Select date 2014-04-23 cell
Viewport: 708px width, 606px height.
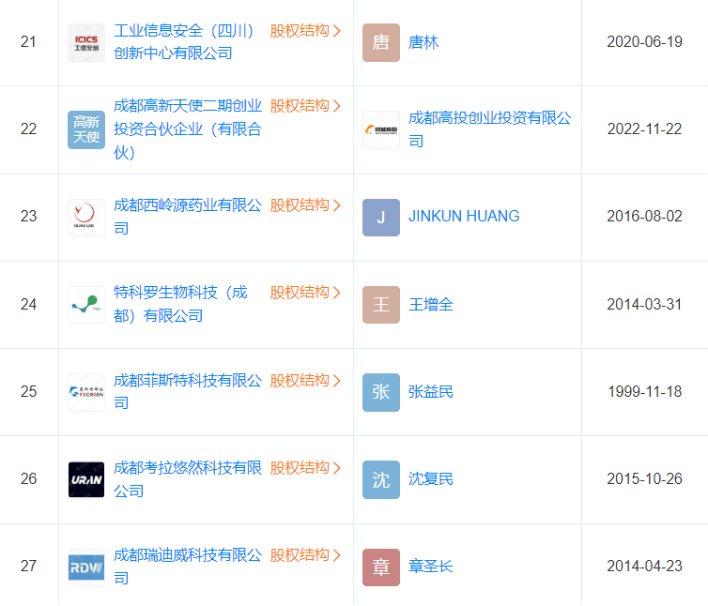[x=644, y=566]
